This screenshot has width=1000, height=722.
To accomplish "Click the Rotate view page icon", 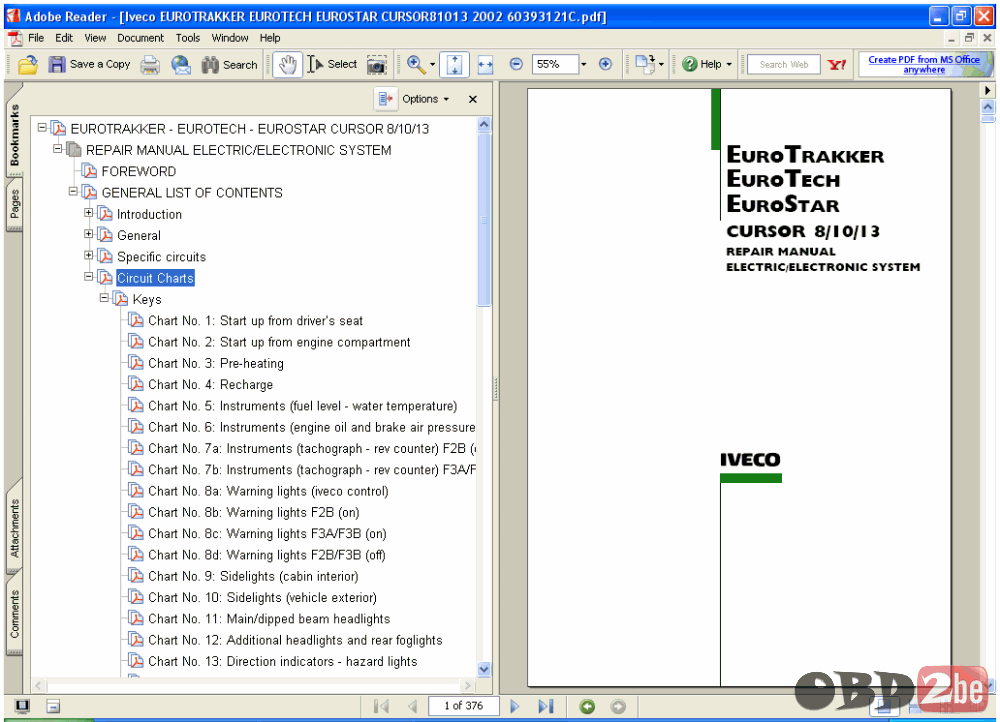I will [x=645, y=64].
